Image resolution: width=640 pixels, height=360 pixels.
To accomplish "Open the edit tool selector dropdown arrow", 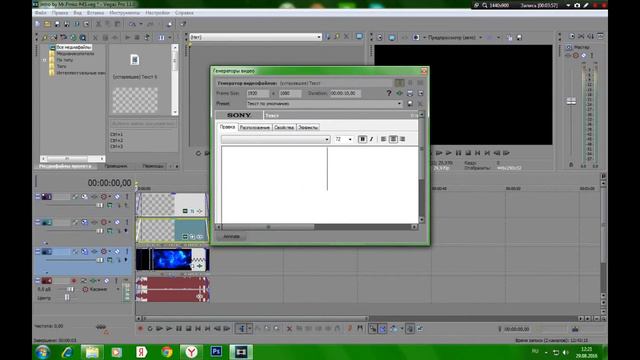I will (x=249, y=329).
